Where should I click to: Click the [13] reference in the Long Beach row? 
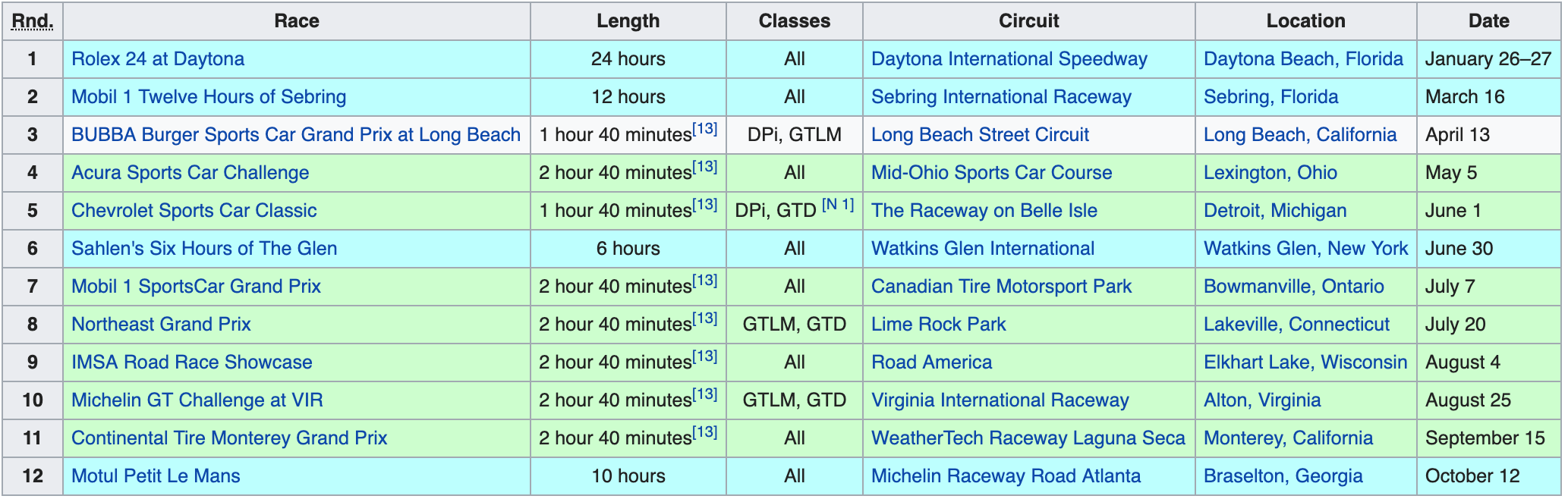click(x=705, y=129)
